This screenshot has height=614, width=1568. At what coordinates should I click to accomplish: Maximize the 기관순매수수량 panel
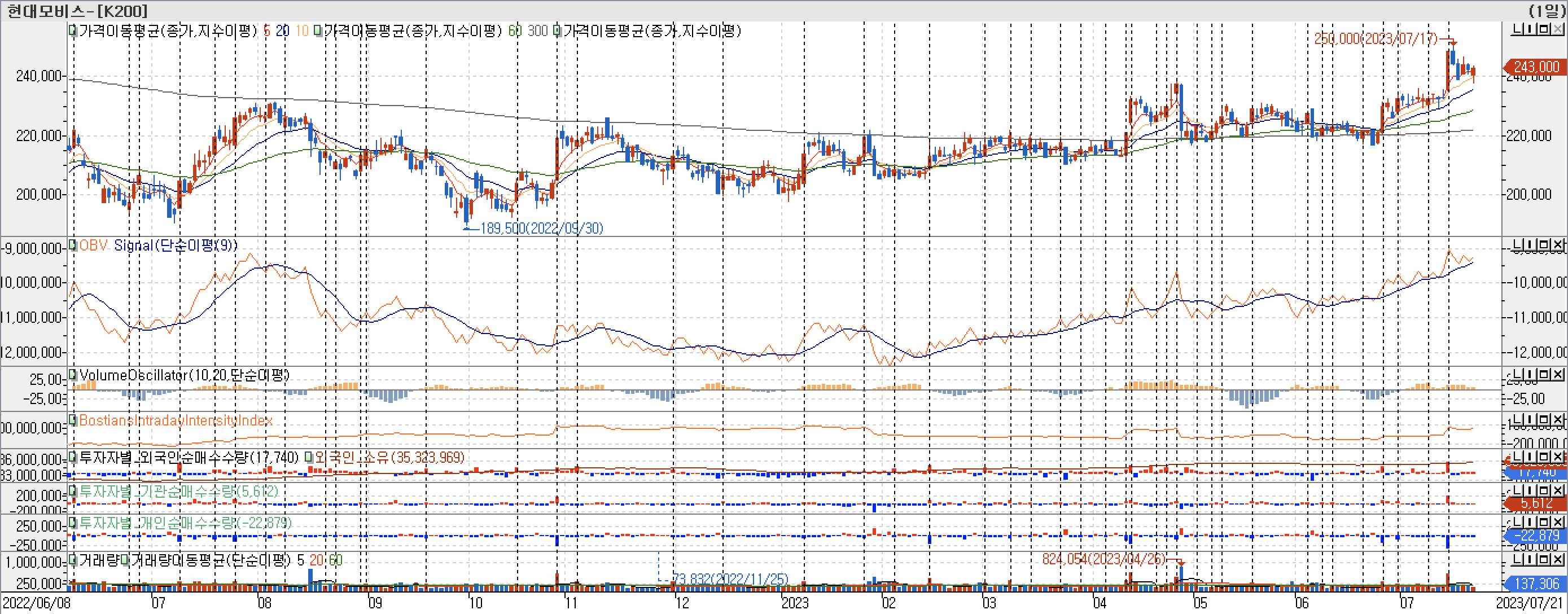(1544, 490)
